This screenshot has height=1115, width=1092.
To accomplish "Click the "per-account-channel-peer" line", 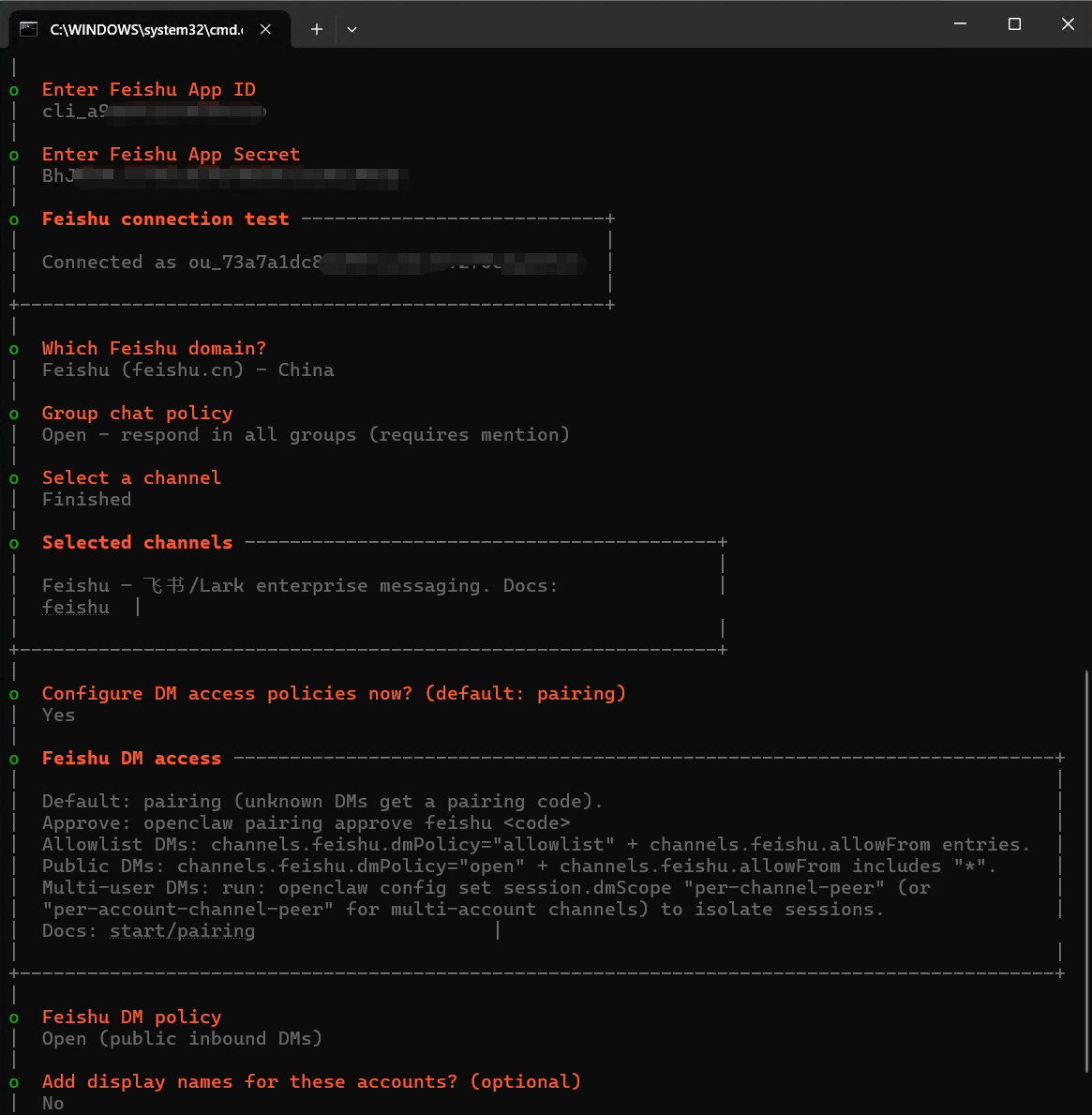I will [463, 909].
